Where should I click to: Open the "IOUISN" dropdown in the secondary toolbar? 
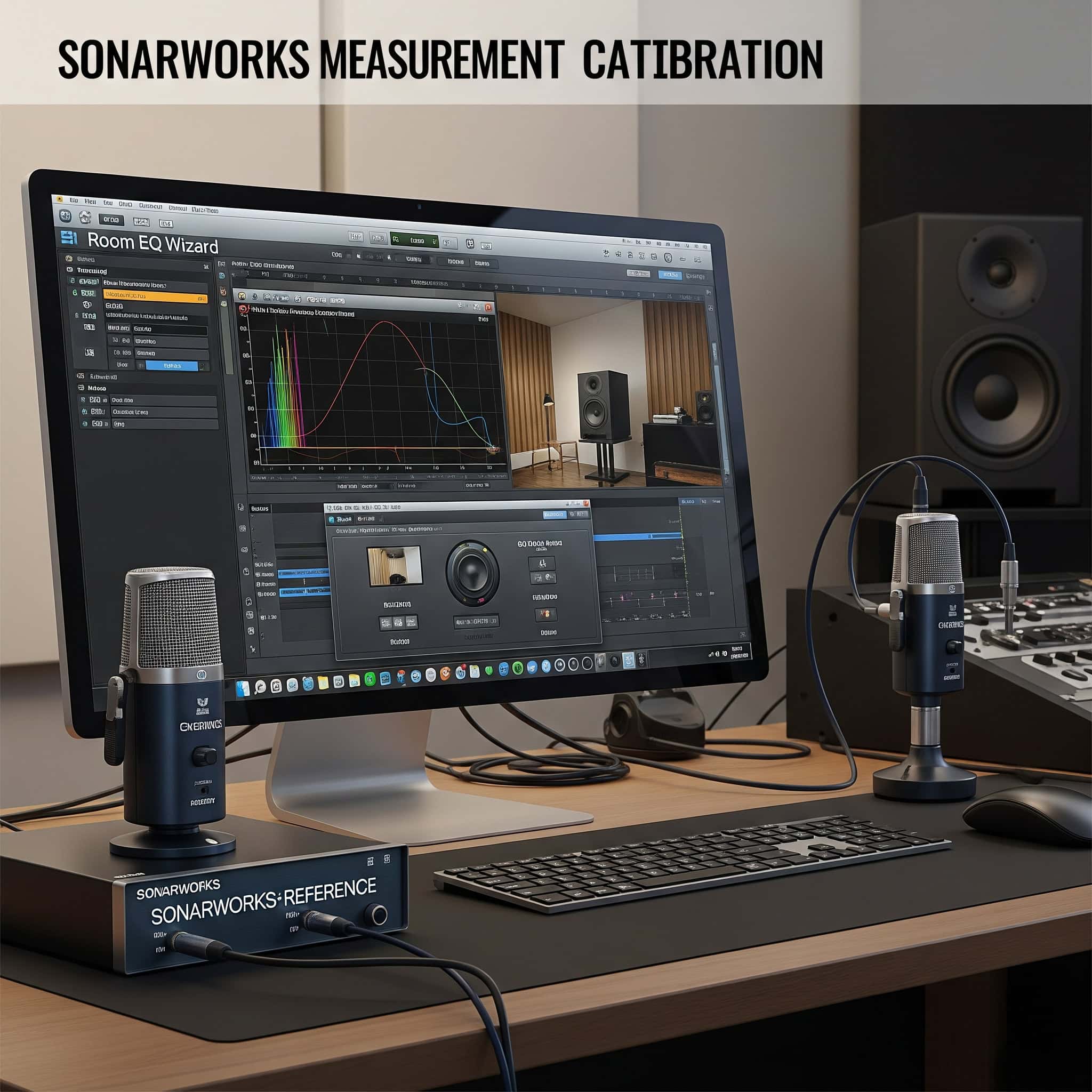(414, 260)
